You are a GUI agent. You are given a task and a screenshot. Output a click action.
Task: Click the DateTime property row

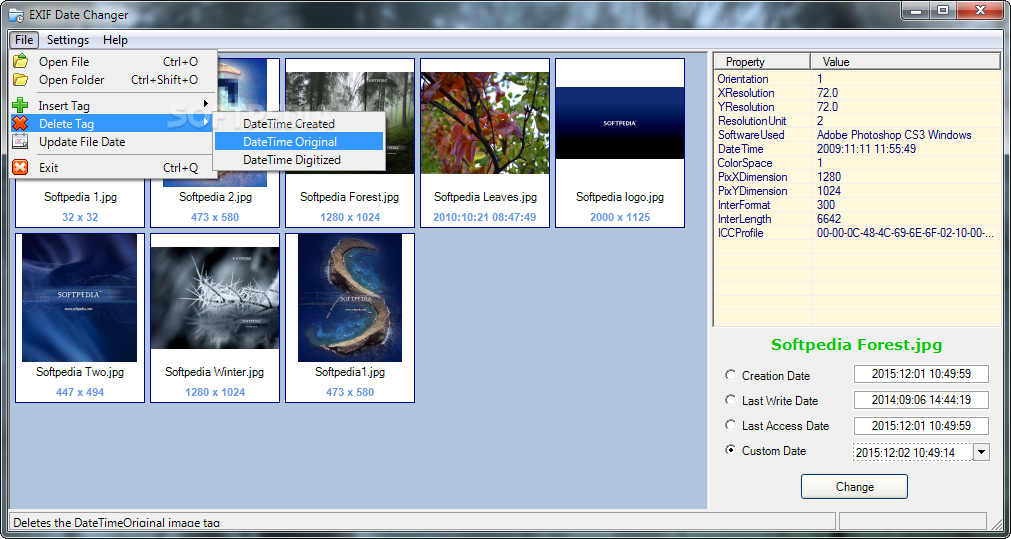(x=858, y=149)
